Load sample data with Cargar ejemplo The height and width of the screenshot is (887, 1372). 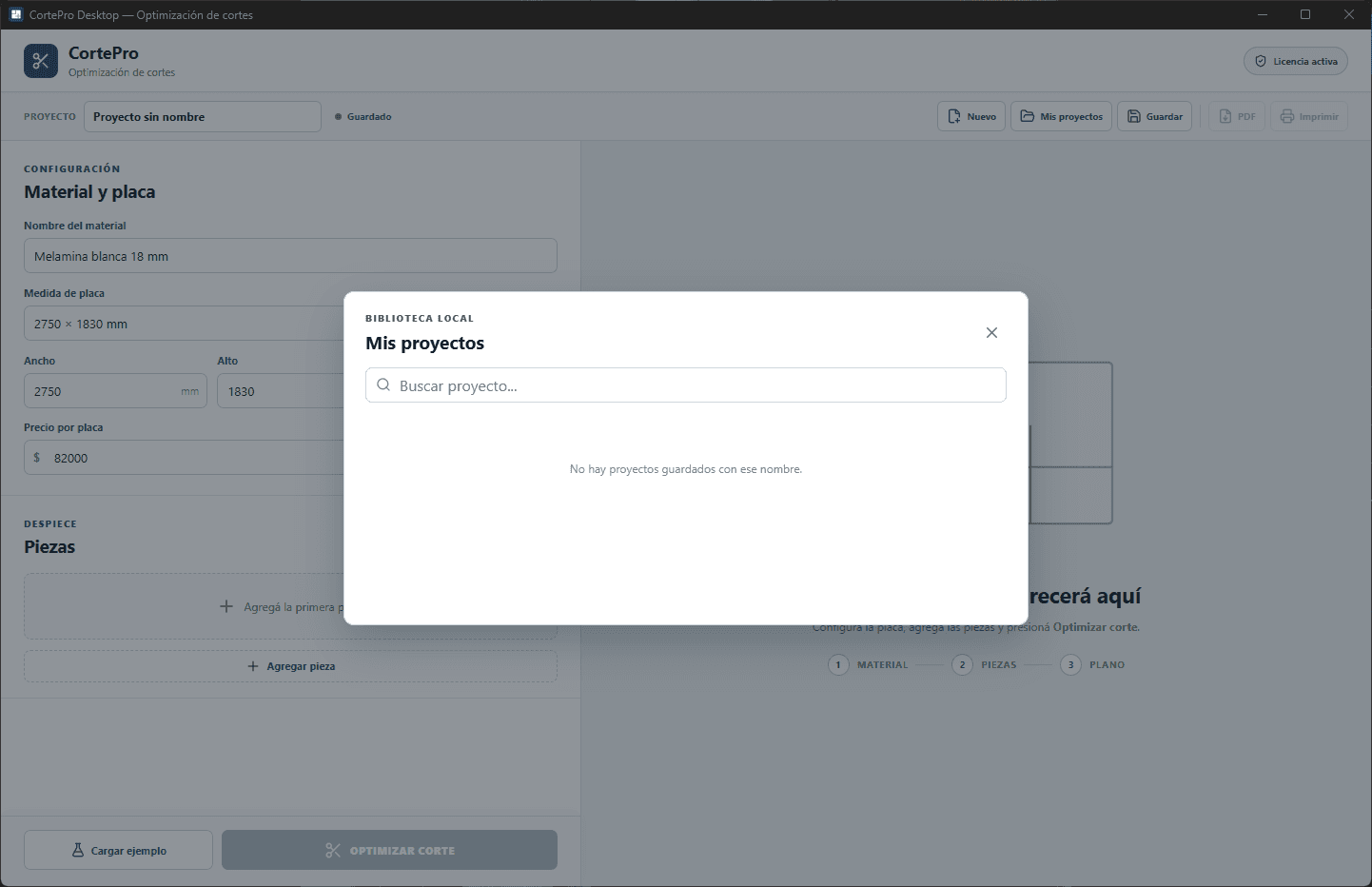118,850
